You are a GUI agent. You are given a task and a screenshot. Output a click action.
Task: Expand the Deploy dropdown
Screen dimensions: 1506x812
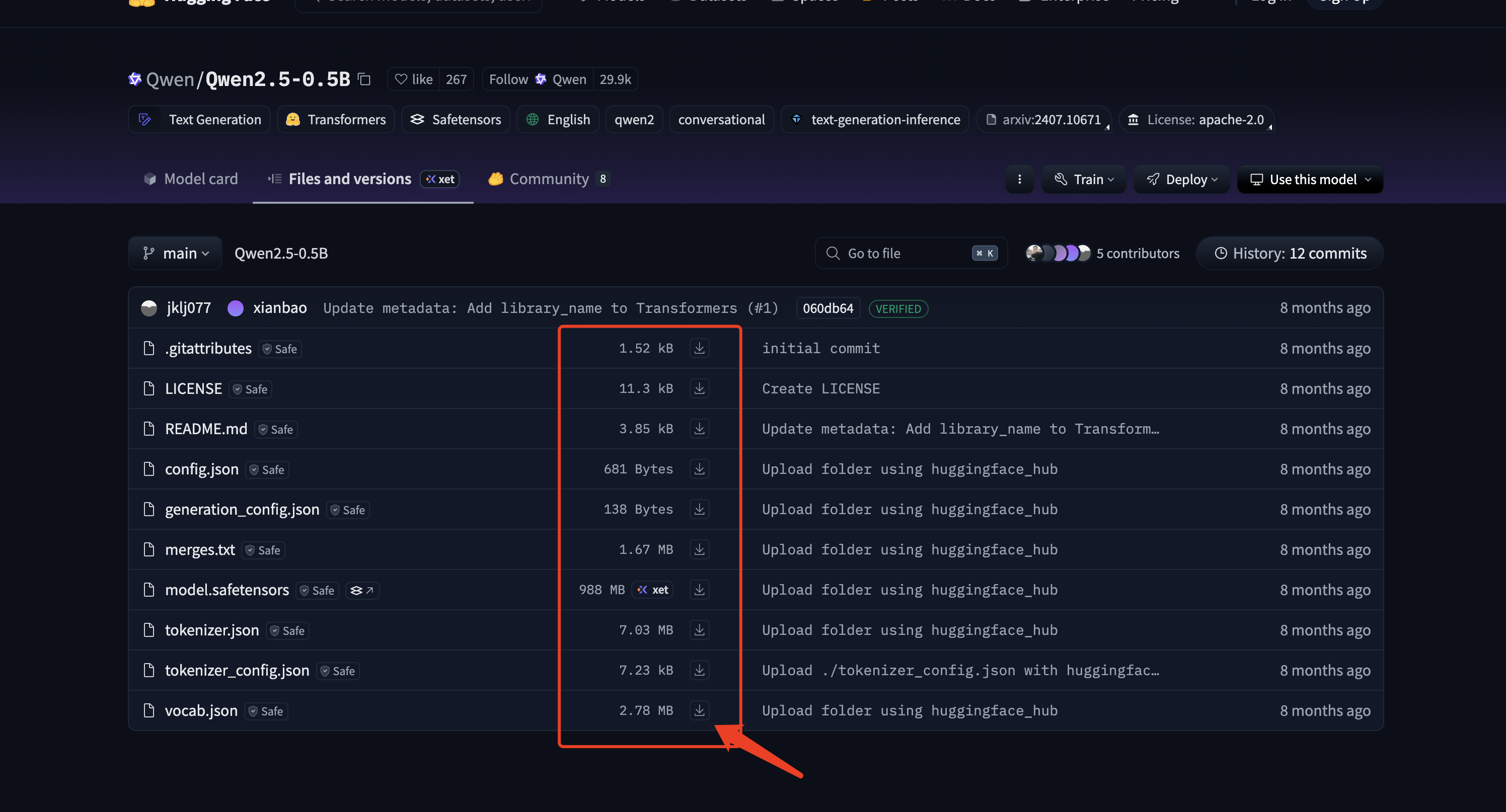tap(1181, 179)
